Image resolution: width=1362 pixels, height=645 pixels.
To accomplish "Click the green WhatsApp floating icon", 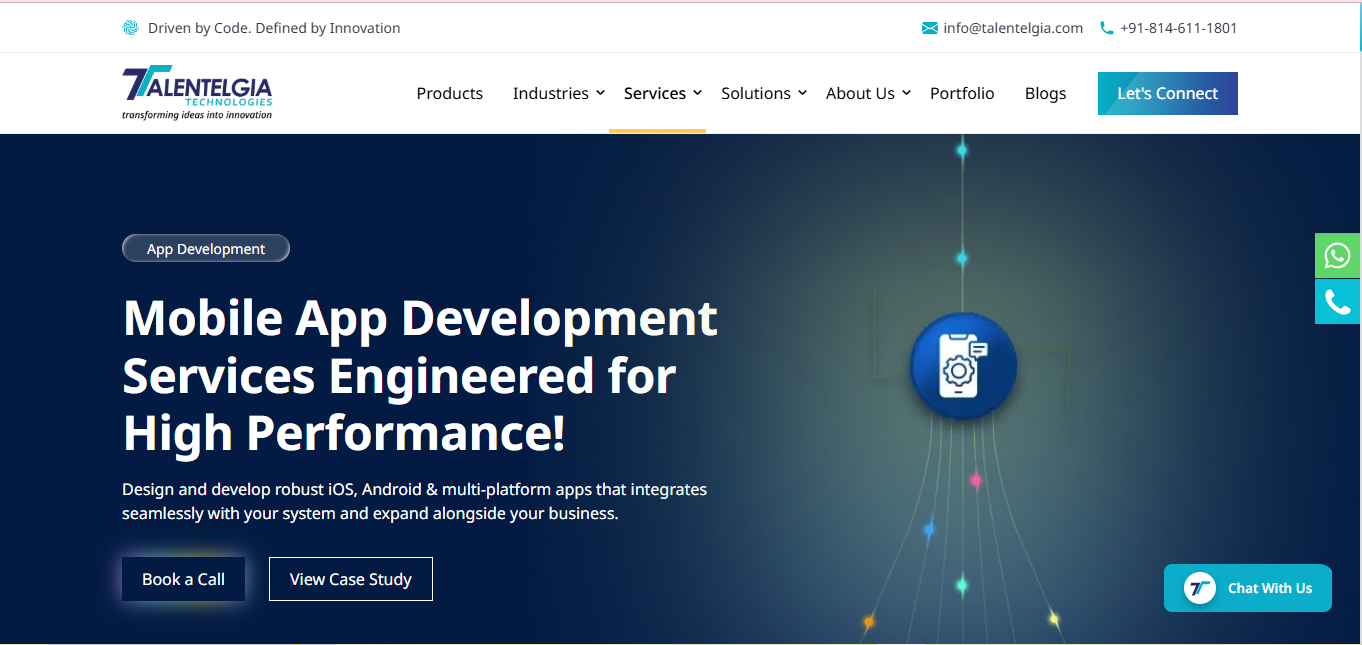I will pos(1337,255).
